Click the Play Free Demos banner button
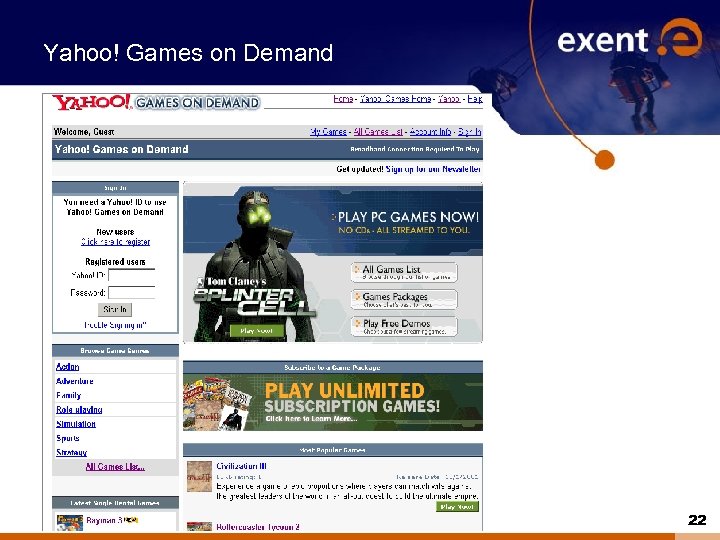 click(x=404, y=326)
